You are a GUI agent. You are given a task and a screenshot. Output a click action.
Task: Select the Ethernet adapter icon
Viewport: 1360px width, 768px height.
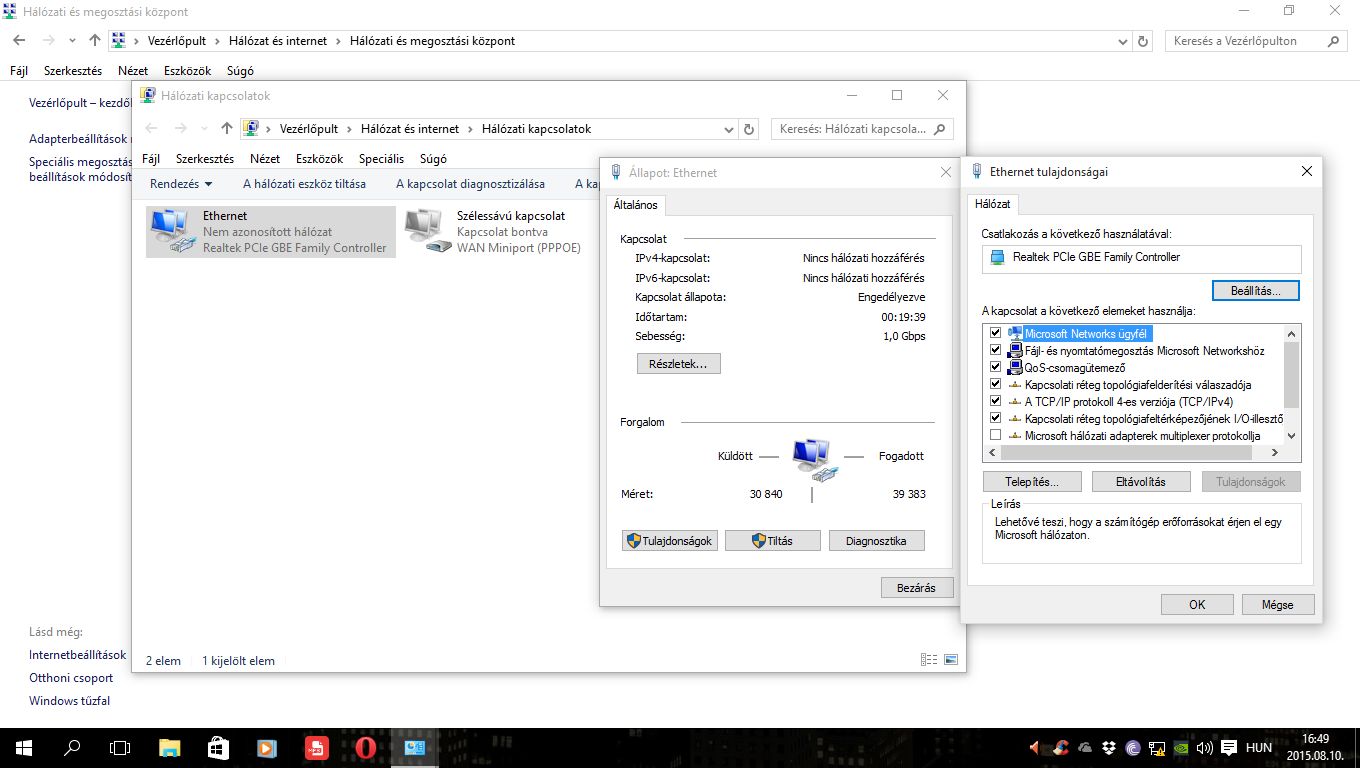click(173, 232)
